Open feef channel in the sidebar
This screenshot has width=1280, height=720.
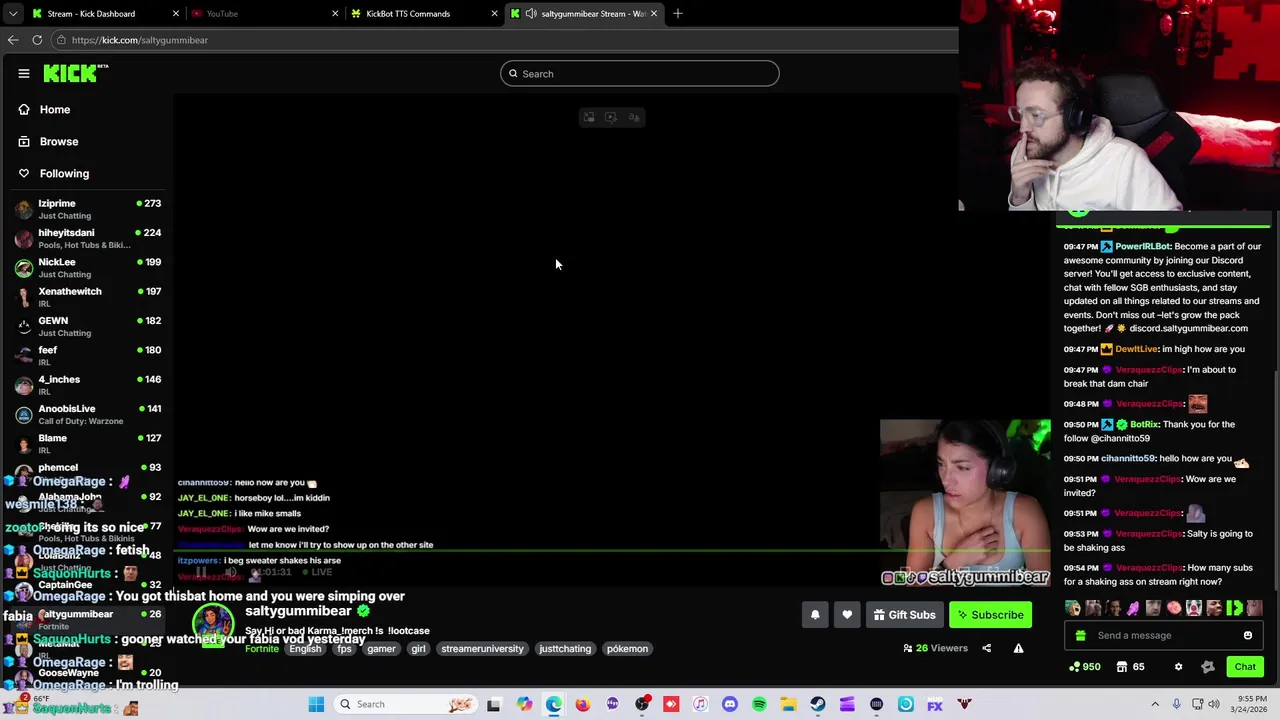pos(88,356)
